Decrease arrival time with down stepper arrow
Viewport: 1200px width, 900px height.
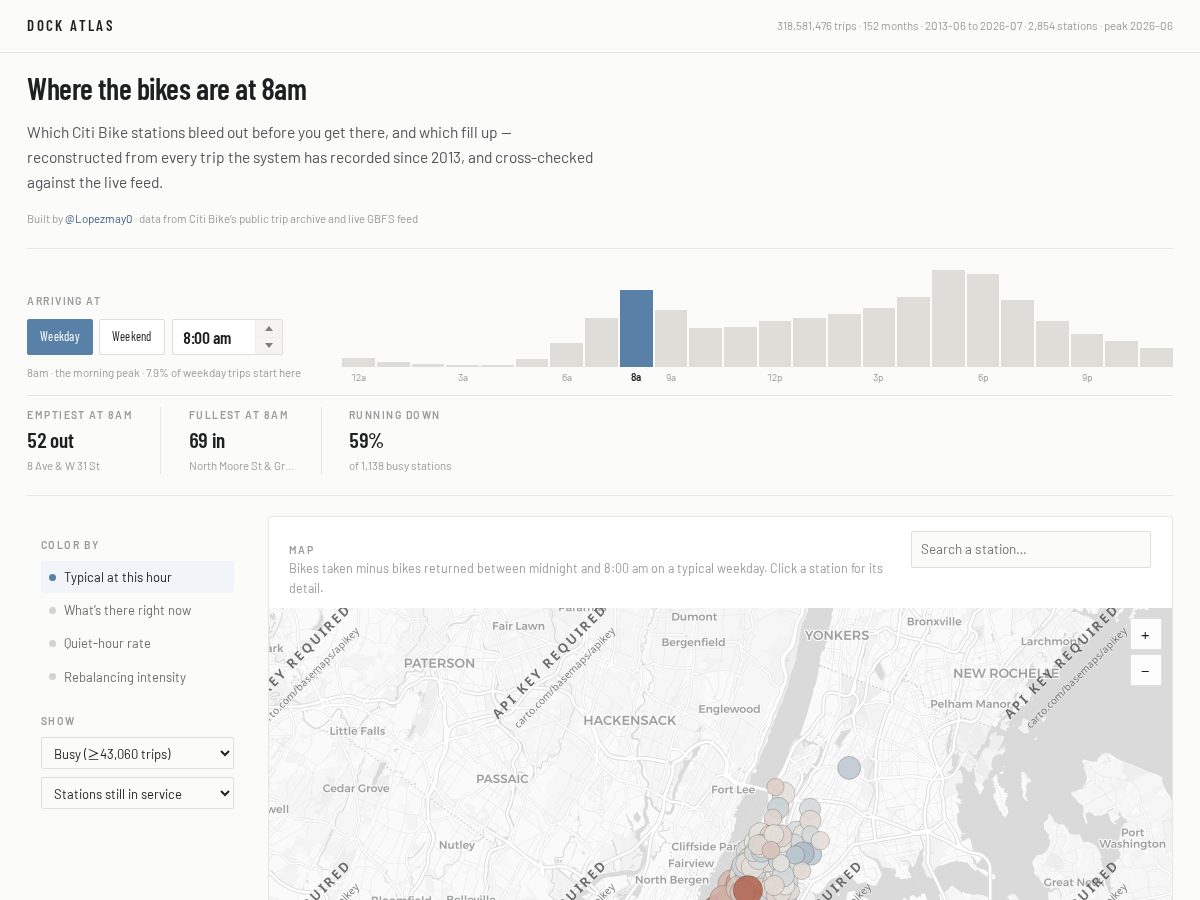[268, 345]
